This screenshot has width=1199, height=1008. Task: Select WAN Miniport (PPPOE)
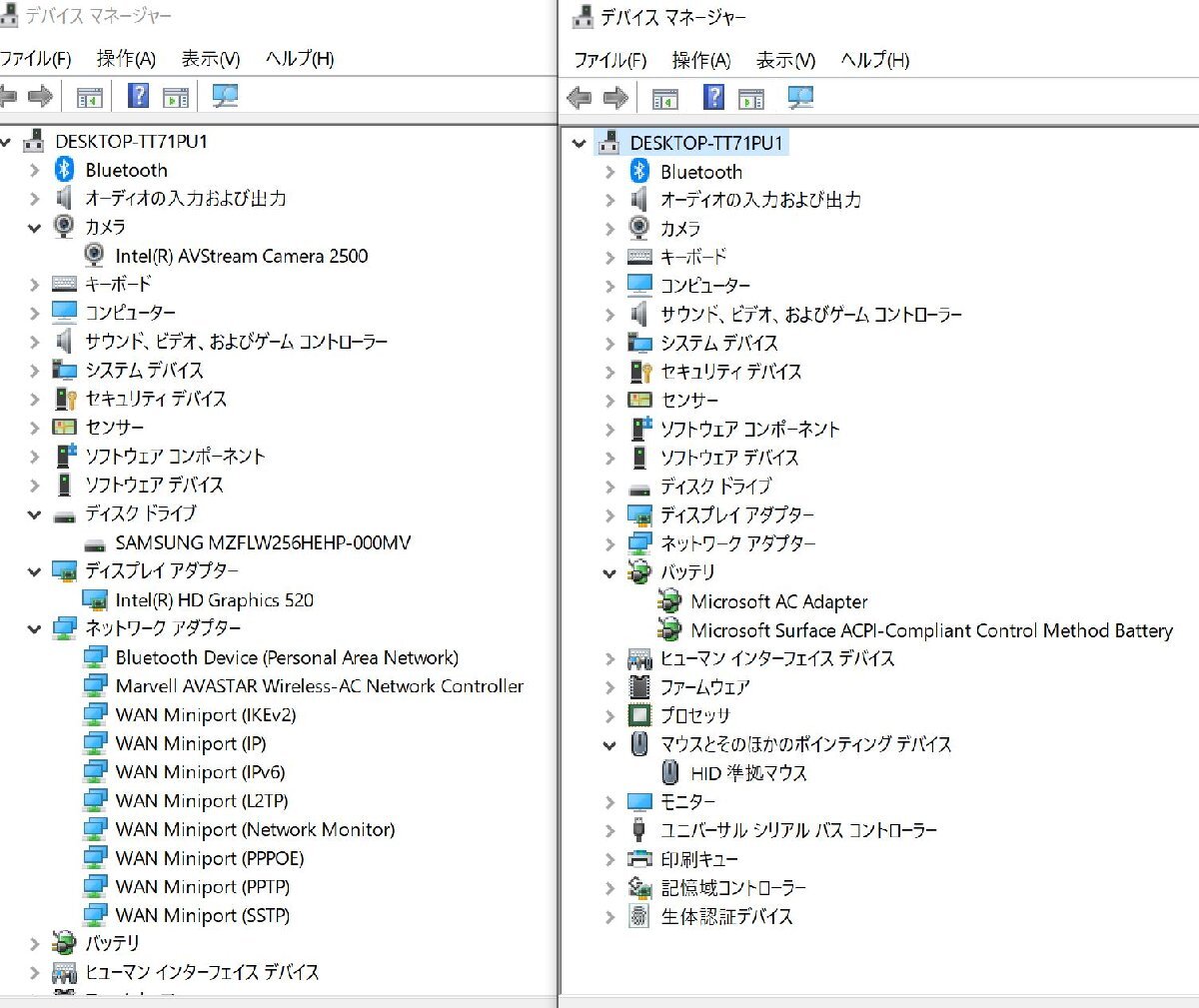tap(210, 858)
